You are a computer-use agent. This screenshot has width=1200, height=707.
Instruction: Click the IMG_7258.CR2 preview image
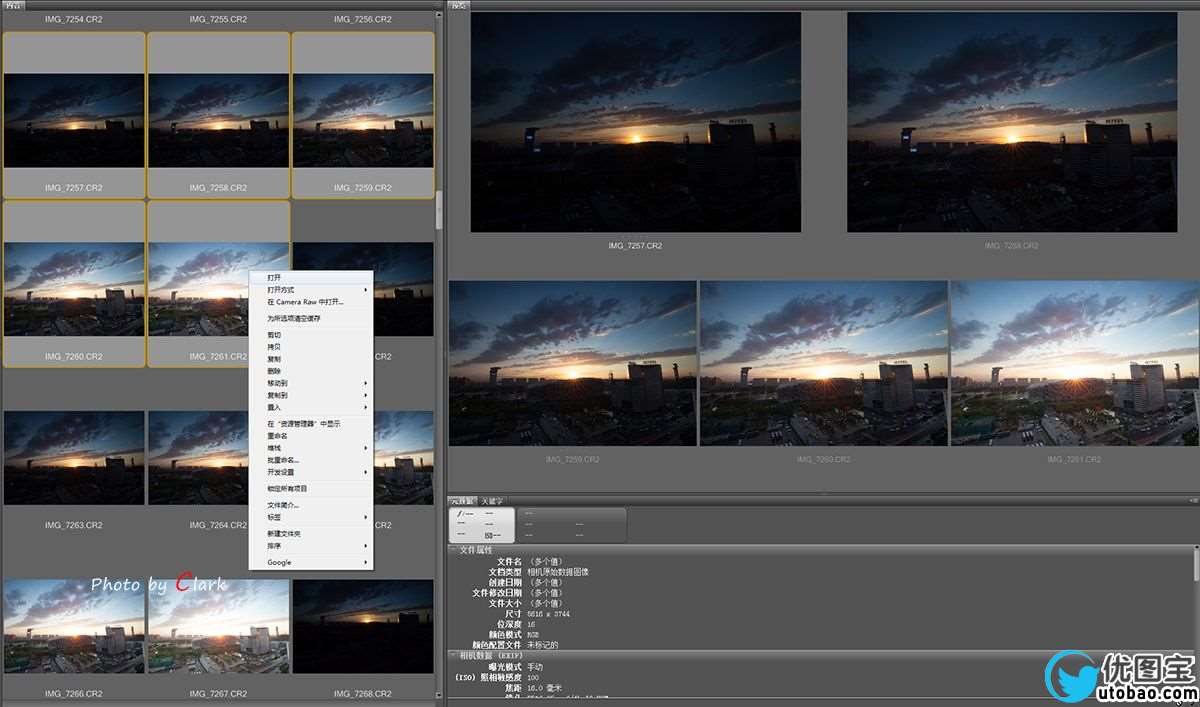1011,122
